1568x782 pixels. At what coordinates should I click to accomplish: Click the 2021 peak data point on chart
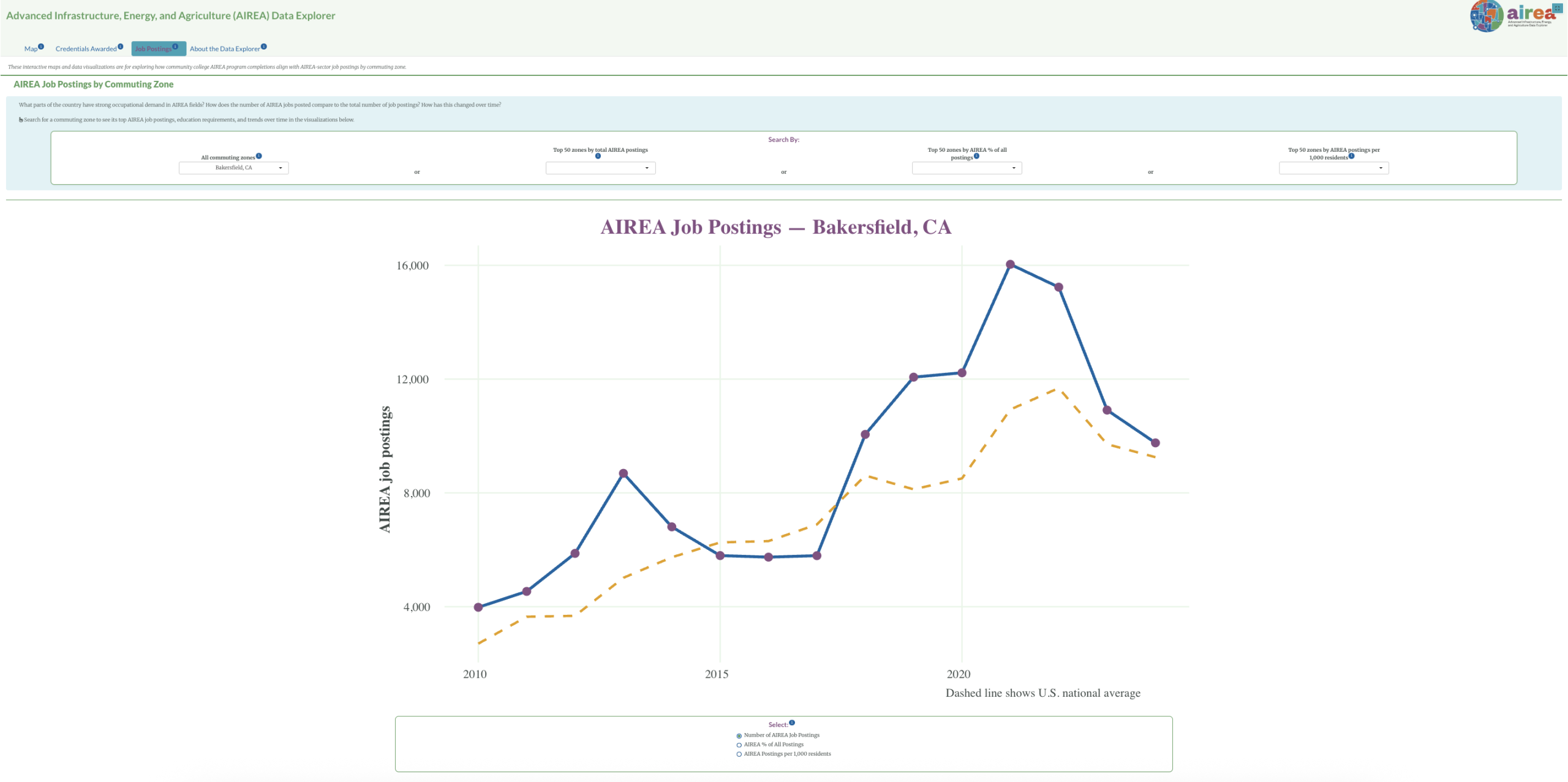click(x=1010, y=265)
